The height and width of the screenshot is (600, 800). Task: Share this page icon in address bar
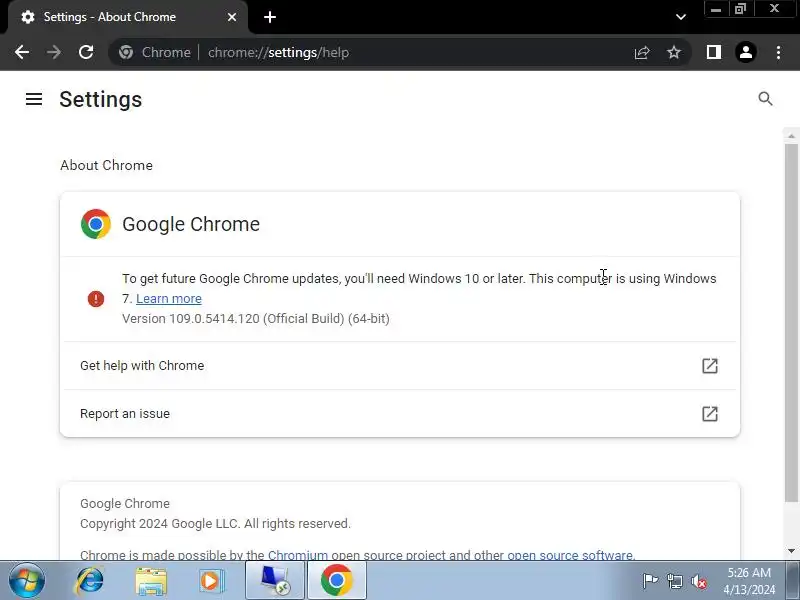642,52
